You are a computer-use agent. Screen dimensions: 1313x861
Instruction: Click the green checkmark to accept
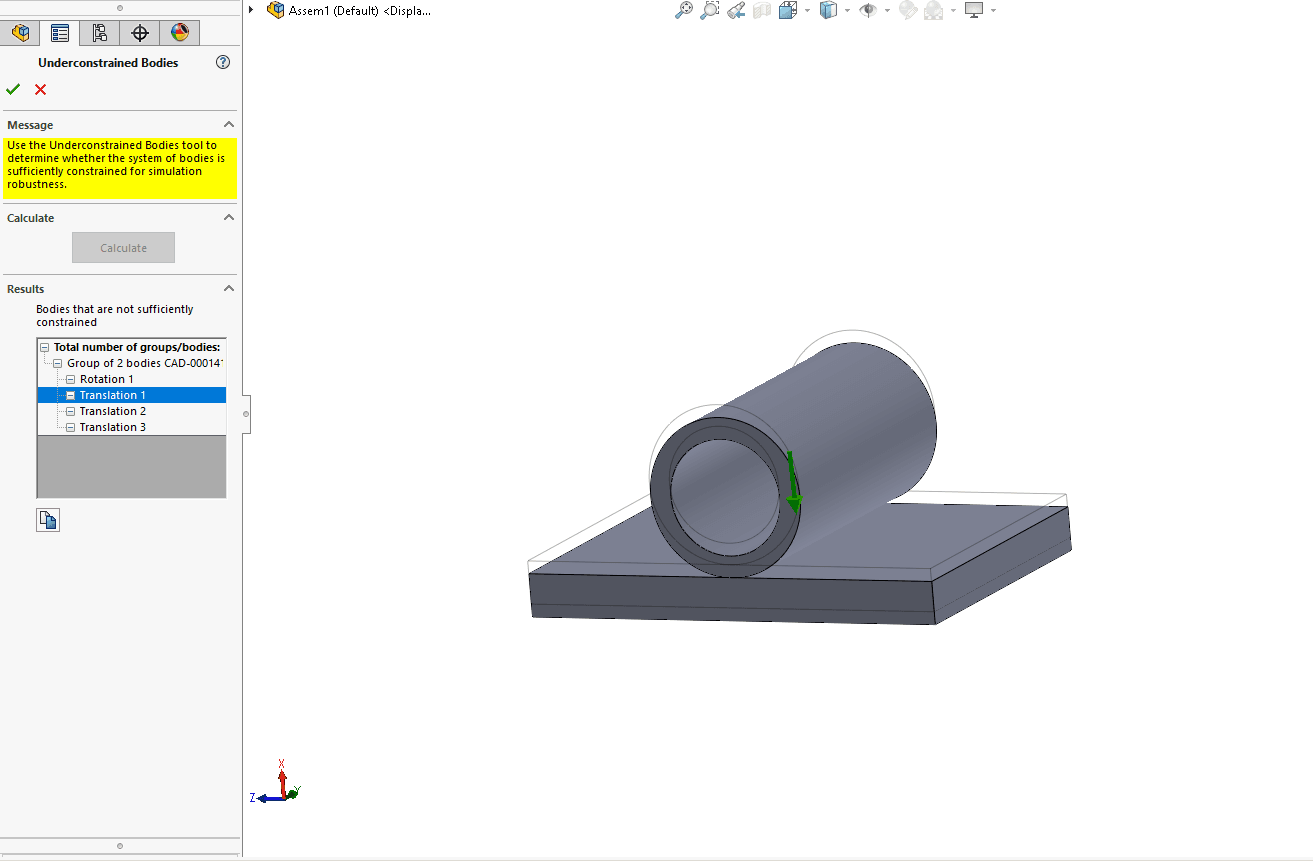pos(13,90)
